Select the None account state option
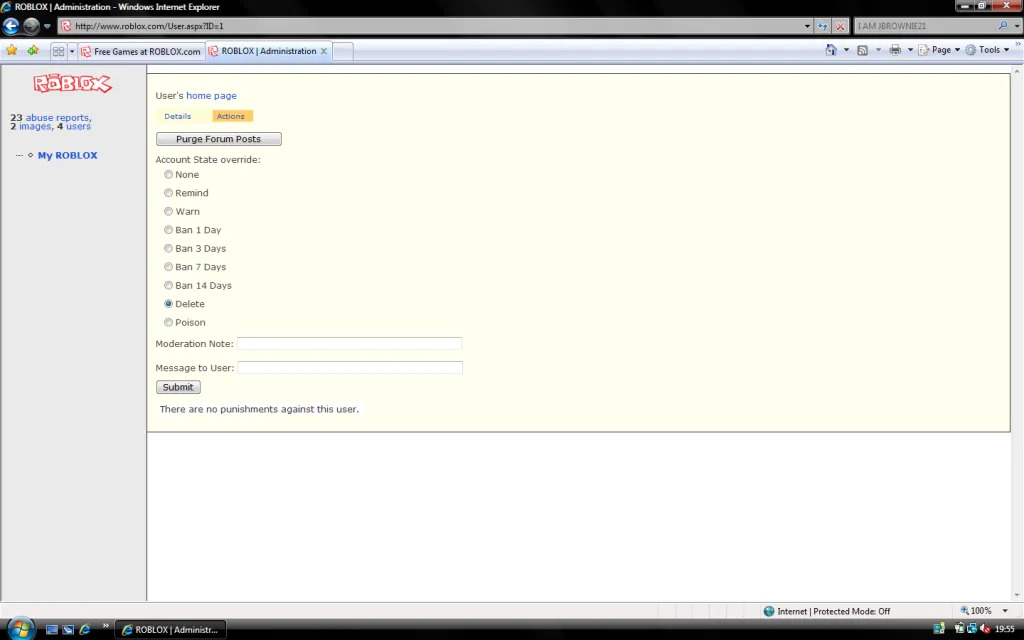 tap(168, 174)
